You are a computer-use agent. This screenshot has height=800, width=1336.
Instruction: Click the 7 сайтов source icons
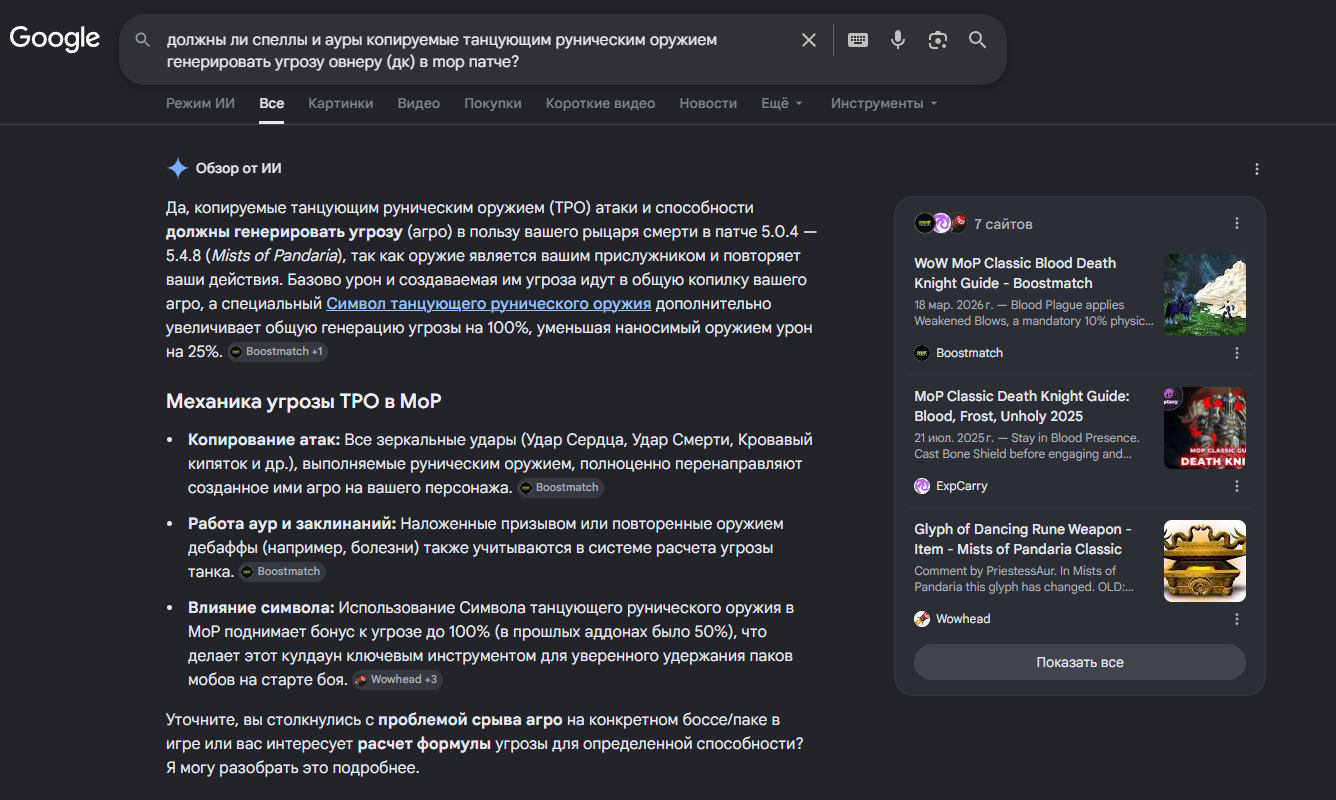tap(941, 223)
